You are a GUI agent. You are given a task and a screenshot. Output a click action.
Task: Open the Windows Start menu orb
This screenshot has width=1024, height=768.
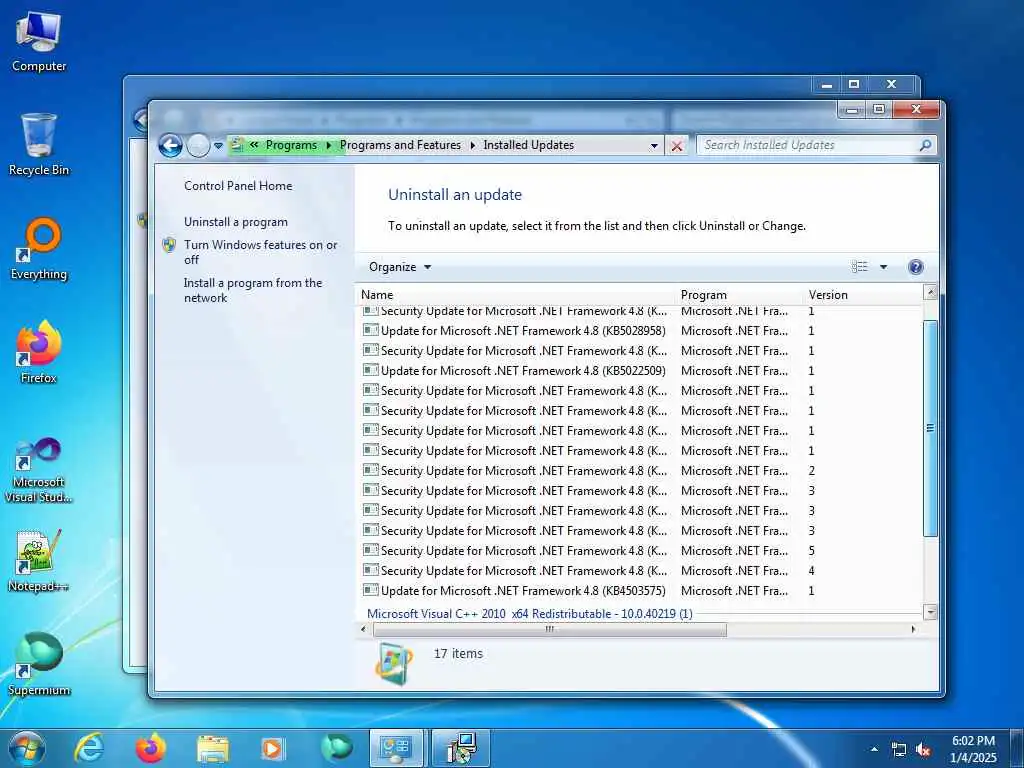coord(27,748)
